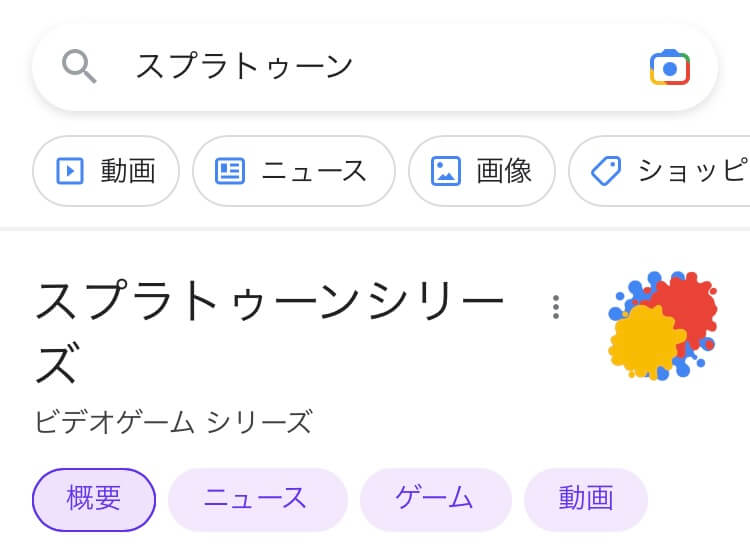Filter results by 画像 images chip
The image size is (750, 558).
[x=482, y=171]
